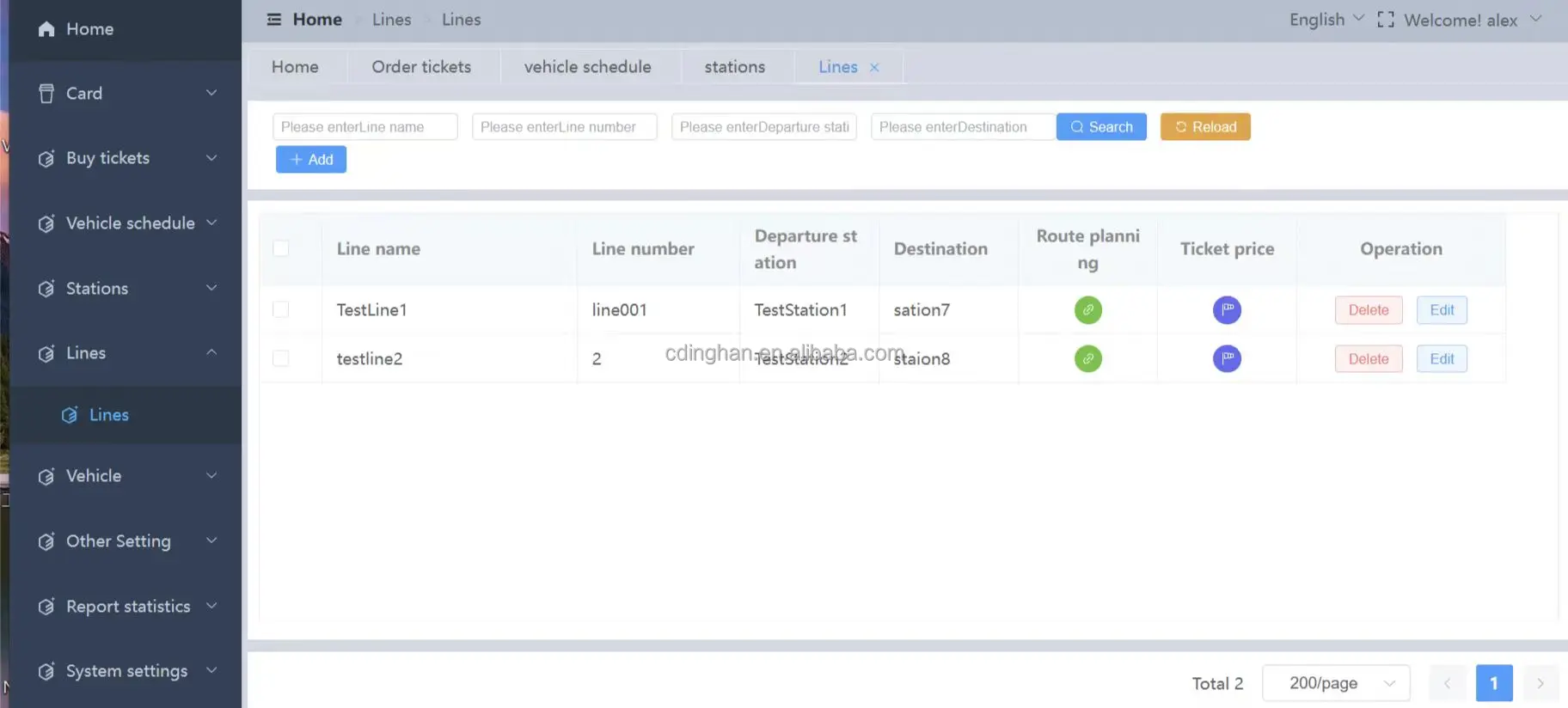The width and height of the screenshot is (1568, 708).
Task: Delete the TestLine1 row
Action: pos(1368,310)
